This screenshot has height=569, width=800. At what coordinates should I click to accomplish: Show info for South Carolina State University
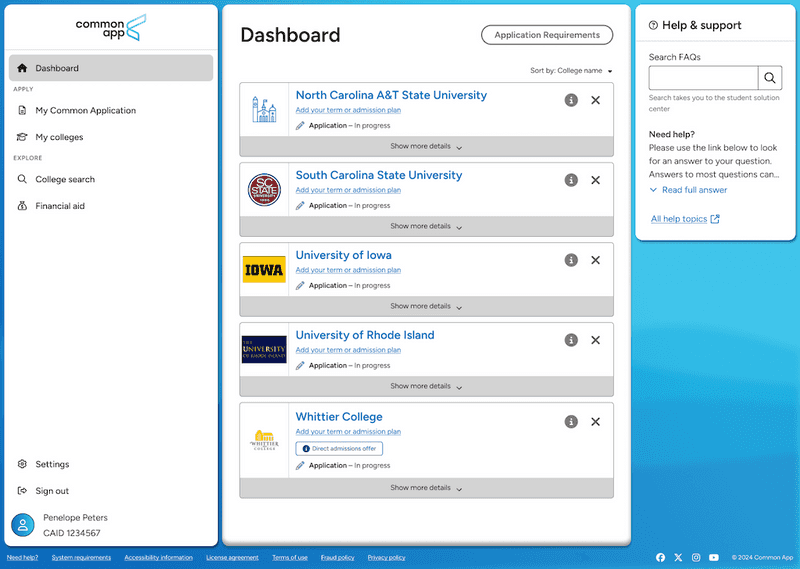point(571,180)
